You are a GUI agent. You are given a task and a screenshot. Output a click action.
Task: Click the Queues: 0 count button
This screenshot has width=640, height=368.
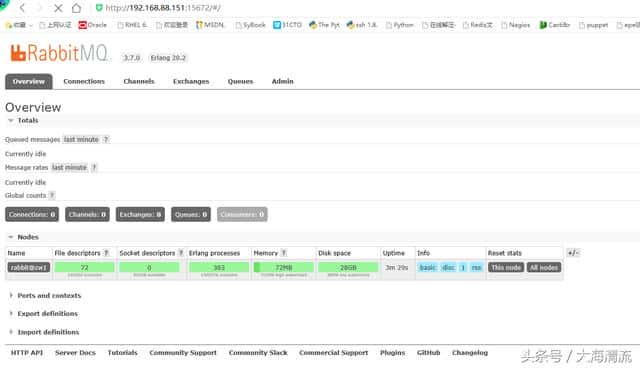(191, 215)
